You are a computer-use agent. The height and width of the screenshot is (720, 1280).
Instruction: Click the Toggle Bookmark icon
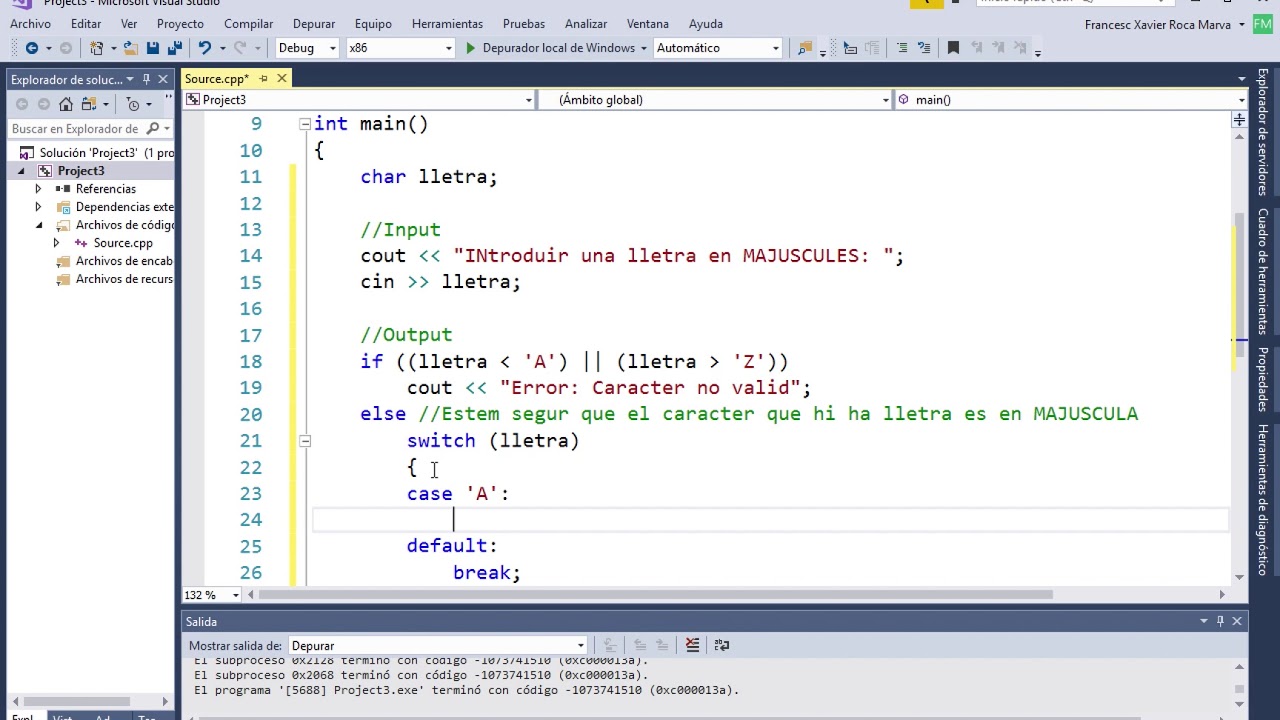point(953,48)
